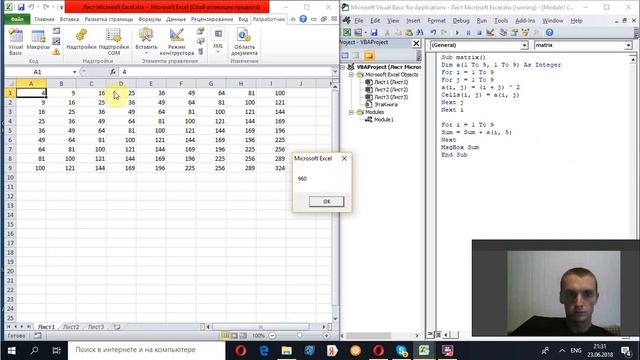Open the (General) object dropdown
640x360 pixels.
click(524, 45)
